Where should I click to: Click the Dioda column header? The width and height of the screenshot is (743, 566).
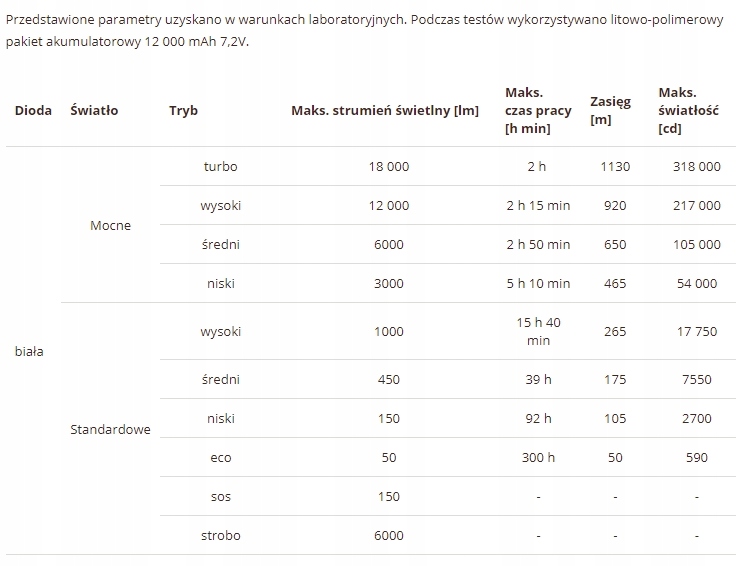pyautogui.click(x=33, y=110)
